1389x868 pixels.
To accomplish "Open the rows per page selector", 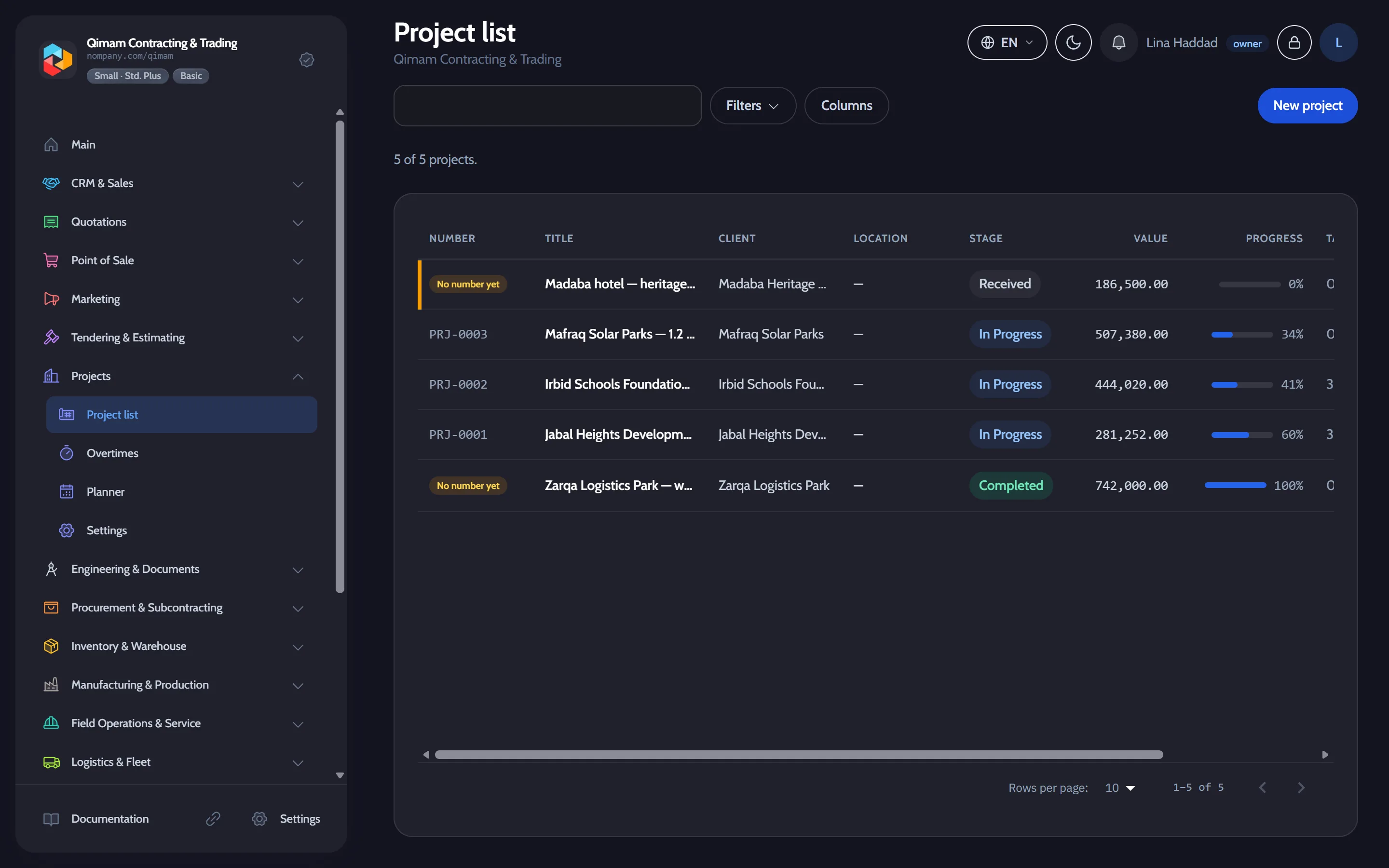I will (1120, 787).
